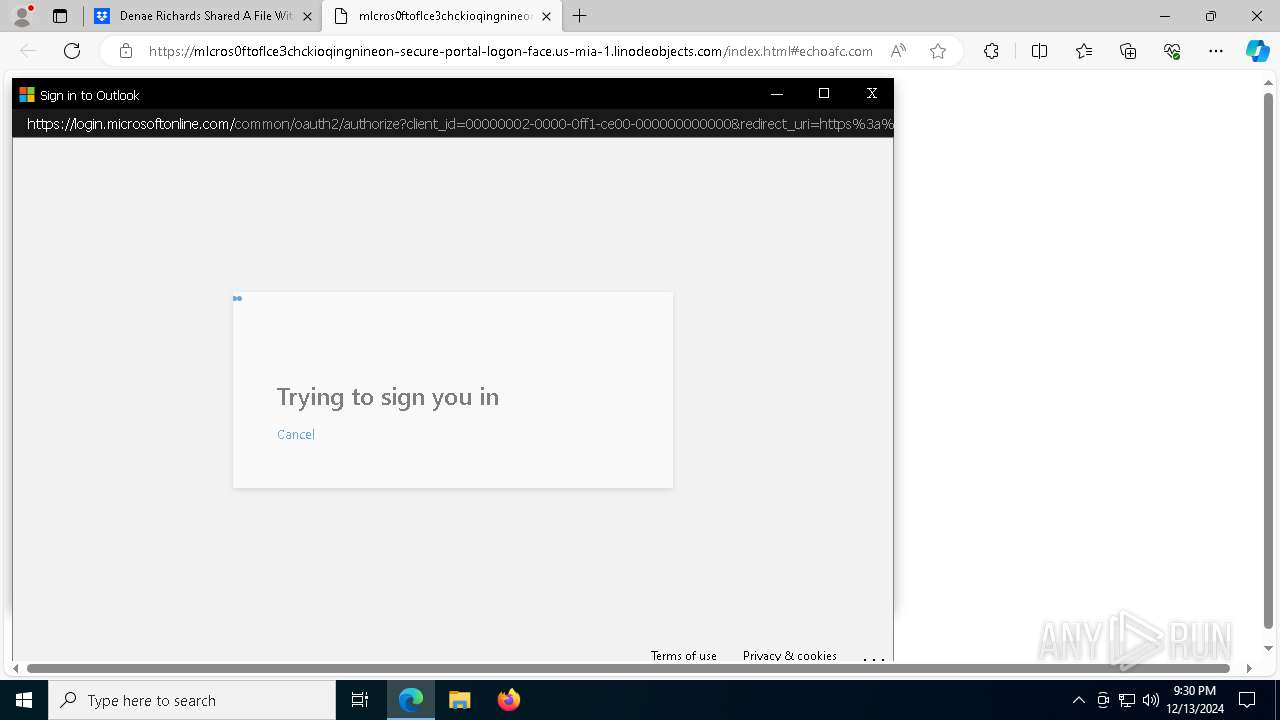1280x720 pixels.
Task: Open the Extensions menu
Action: pos(991,51)
